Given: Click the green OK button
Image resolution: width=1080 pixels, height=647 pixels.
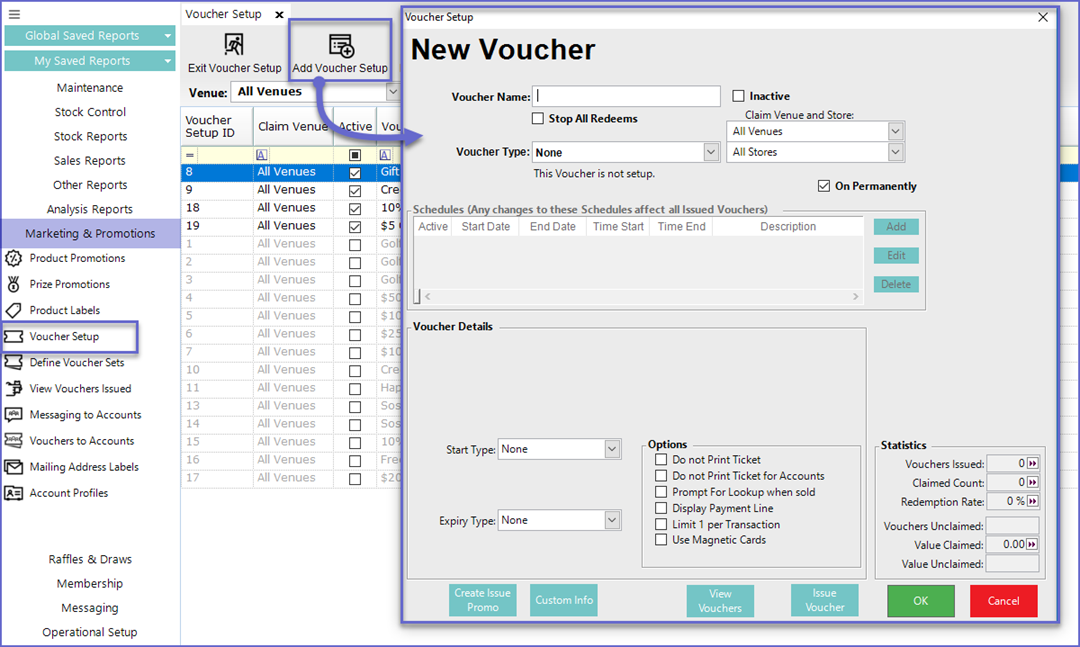Looking at the screenshot, I should pos(920,601).
